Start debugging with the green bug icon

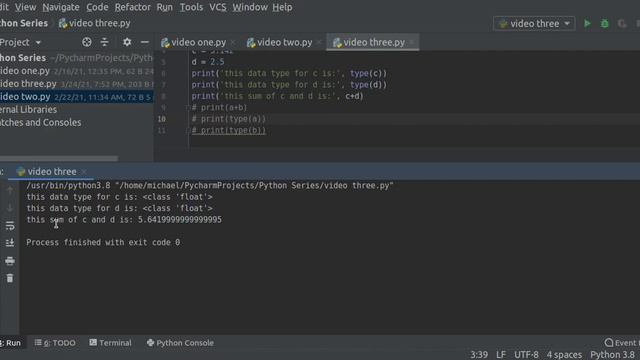(604, 24)
